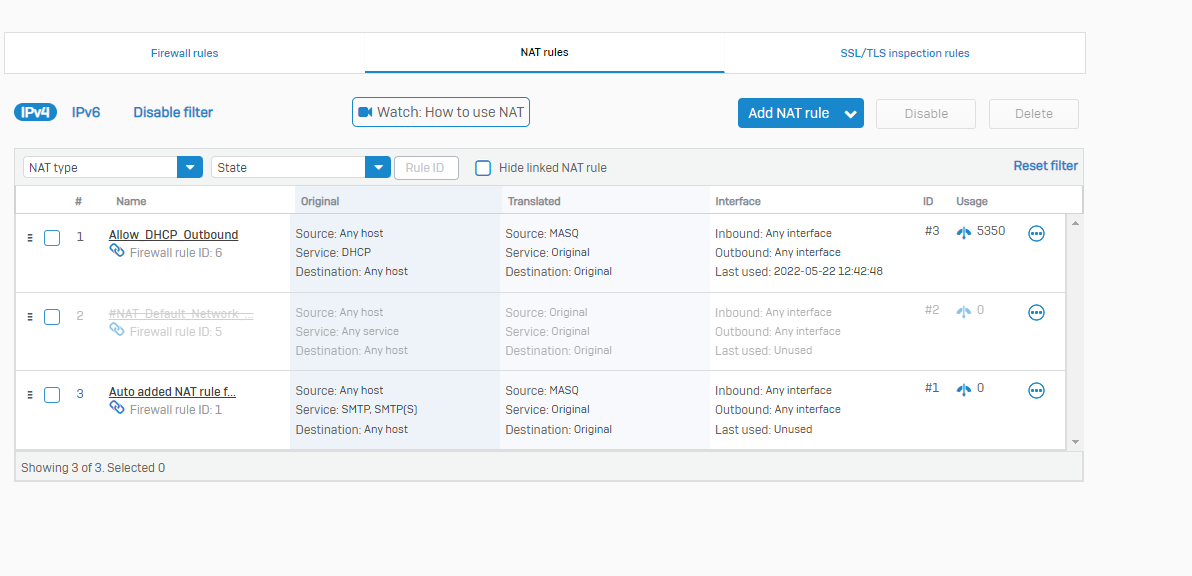1192x576 pixels.
Task: Click the Original column header
Action: 320,201
